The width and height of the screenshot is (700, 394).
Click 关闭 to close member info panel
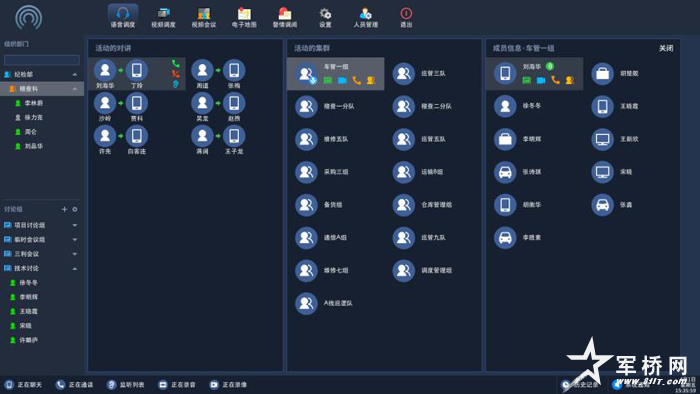coord(666,48)
